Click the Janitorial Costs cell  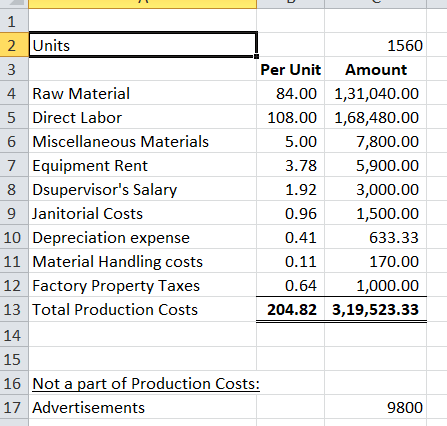(143, 213)
